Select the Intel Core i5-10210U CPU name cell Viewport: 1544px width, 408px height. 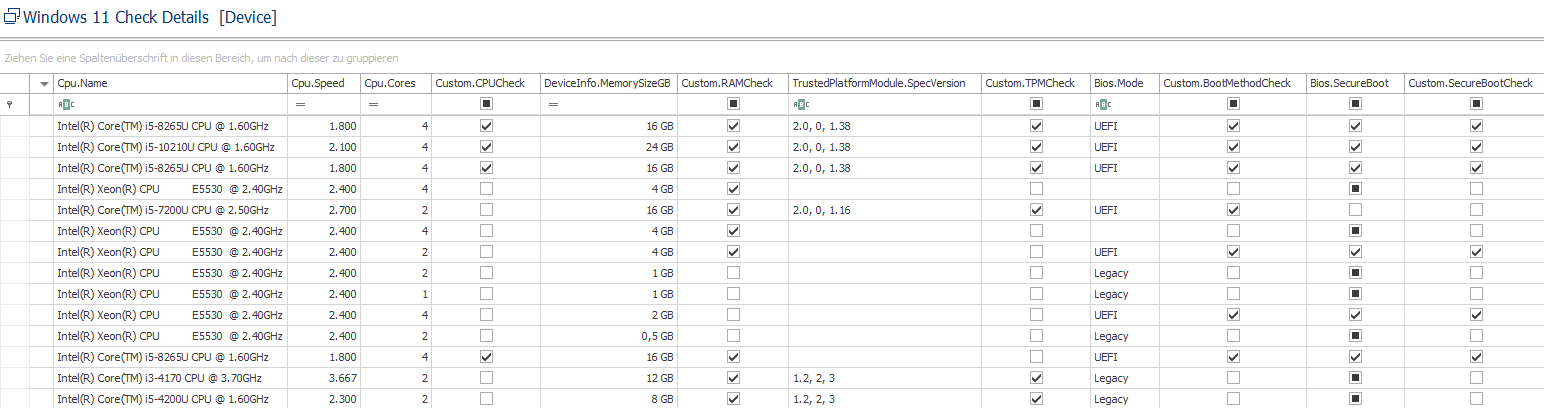(170, 147)
